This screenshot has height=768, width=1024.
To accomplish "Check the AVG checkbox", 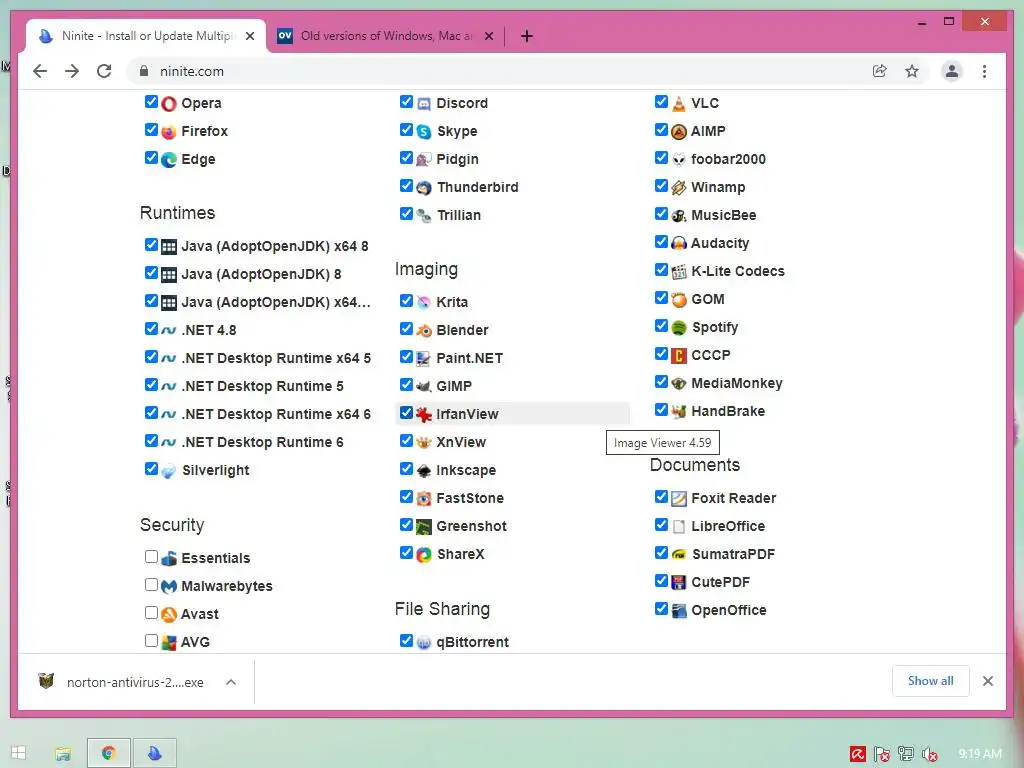I will (x=152, y=641).
